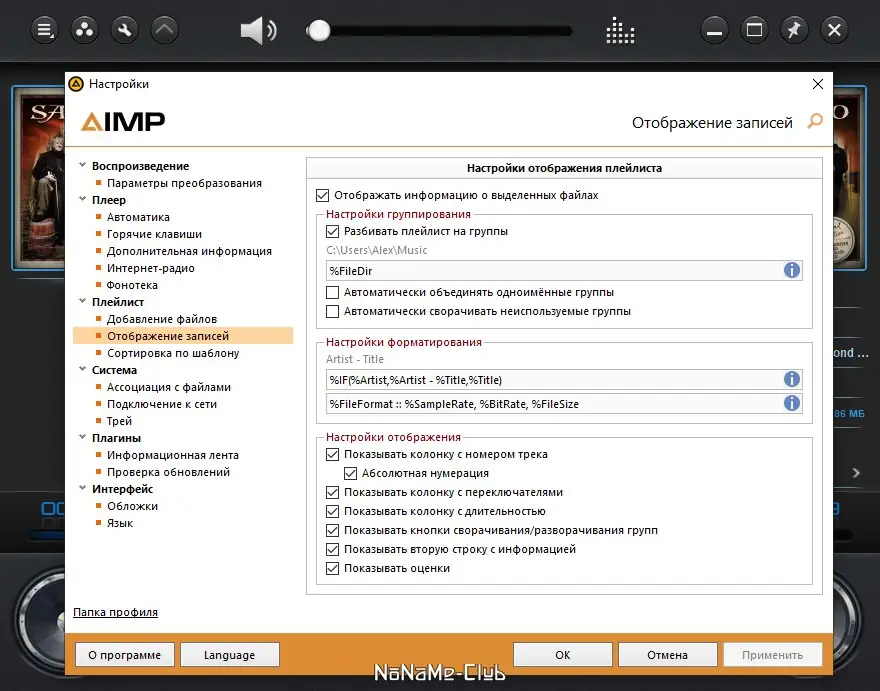Click the Отмена button
The height and width of the screenshot is (691, 880).
667,655
